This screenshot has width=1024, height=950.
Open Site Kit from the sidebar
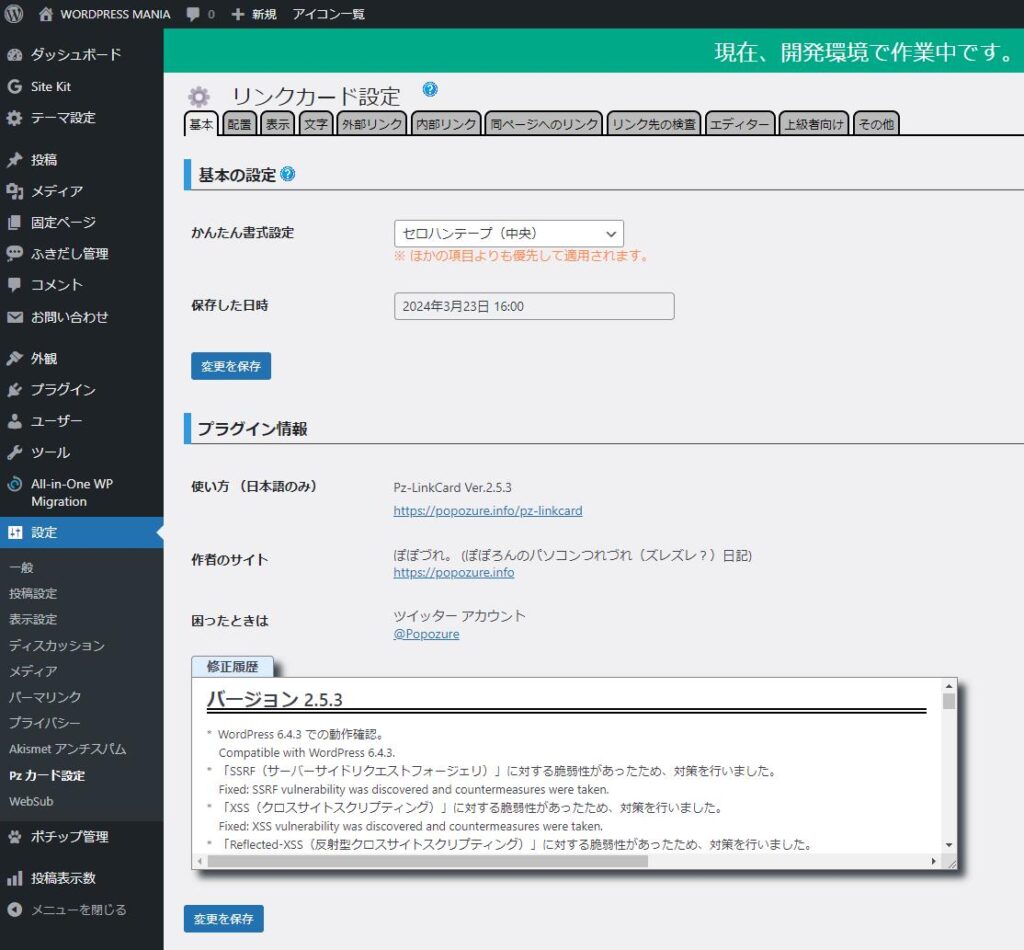pyautogui.click(x=50, y=86)
